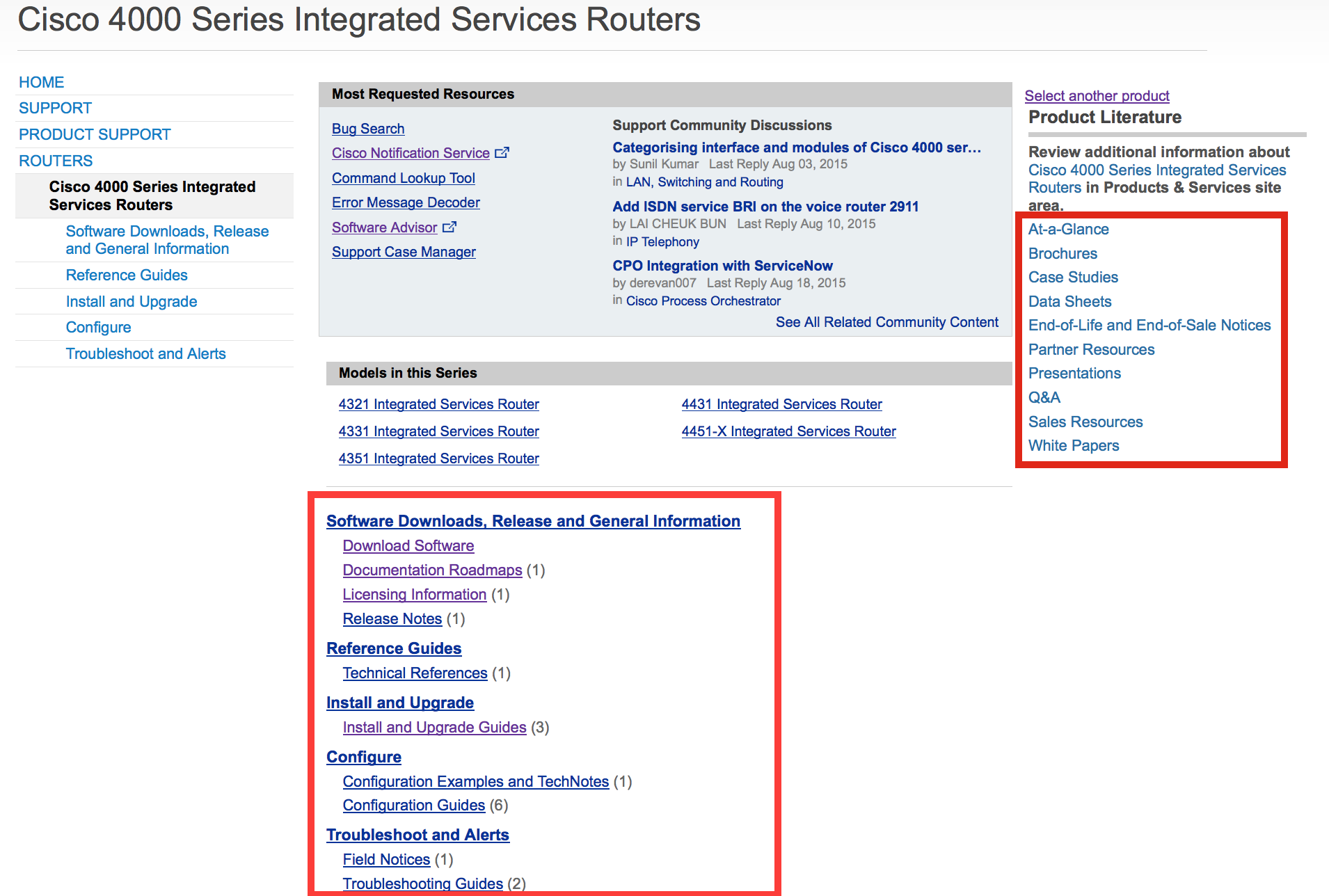The width and height of the screenshot is (1329, 896).
Task: Open Licensing Information link
Action: tap(414, 595)
